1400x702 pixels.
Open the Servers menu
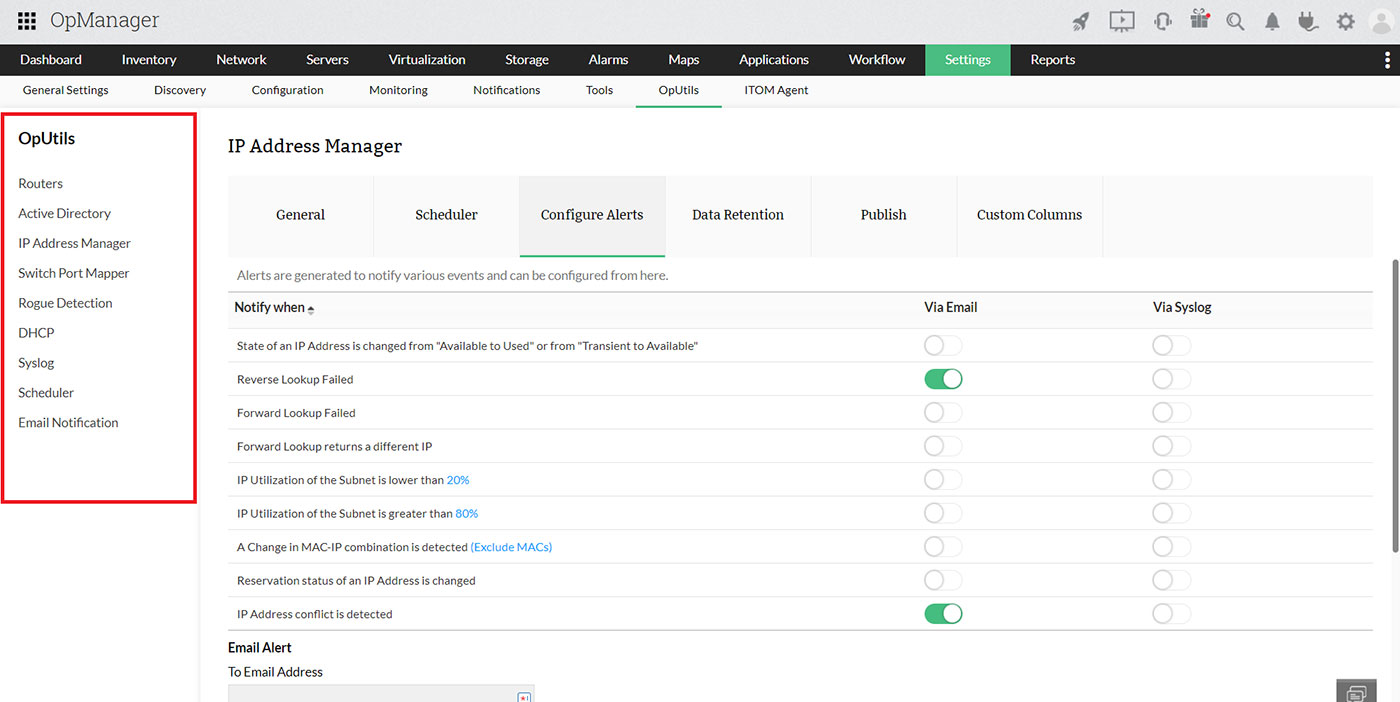[x=327, y=60]
